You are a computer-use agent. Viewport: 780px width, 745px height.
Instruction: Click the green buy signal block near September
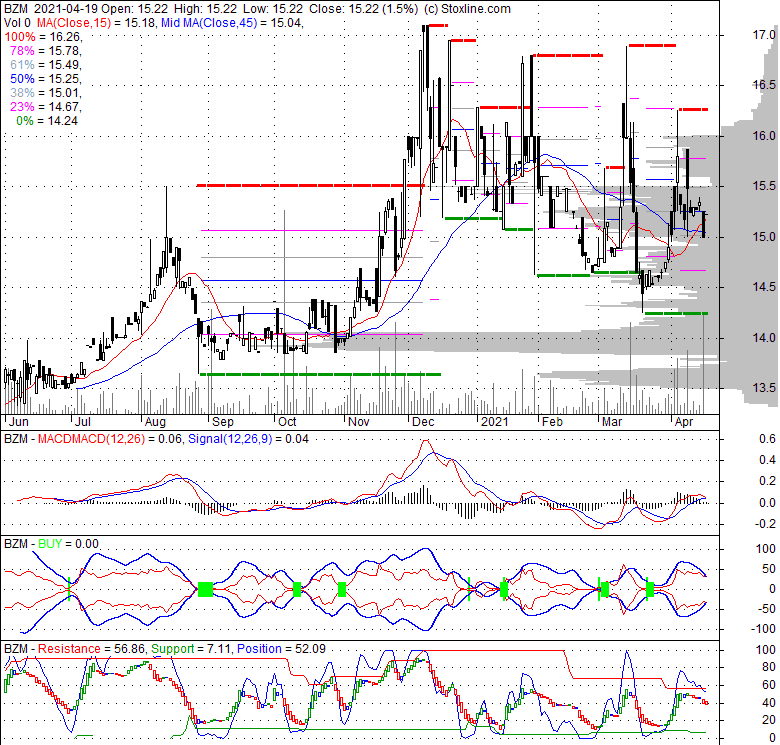click(x=205, y=589)
